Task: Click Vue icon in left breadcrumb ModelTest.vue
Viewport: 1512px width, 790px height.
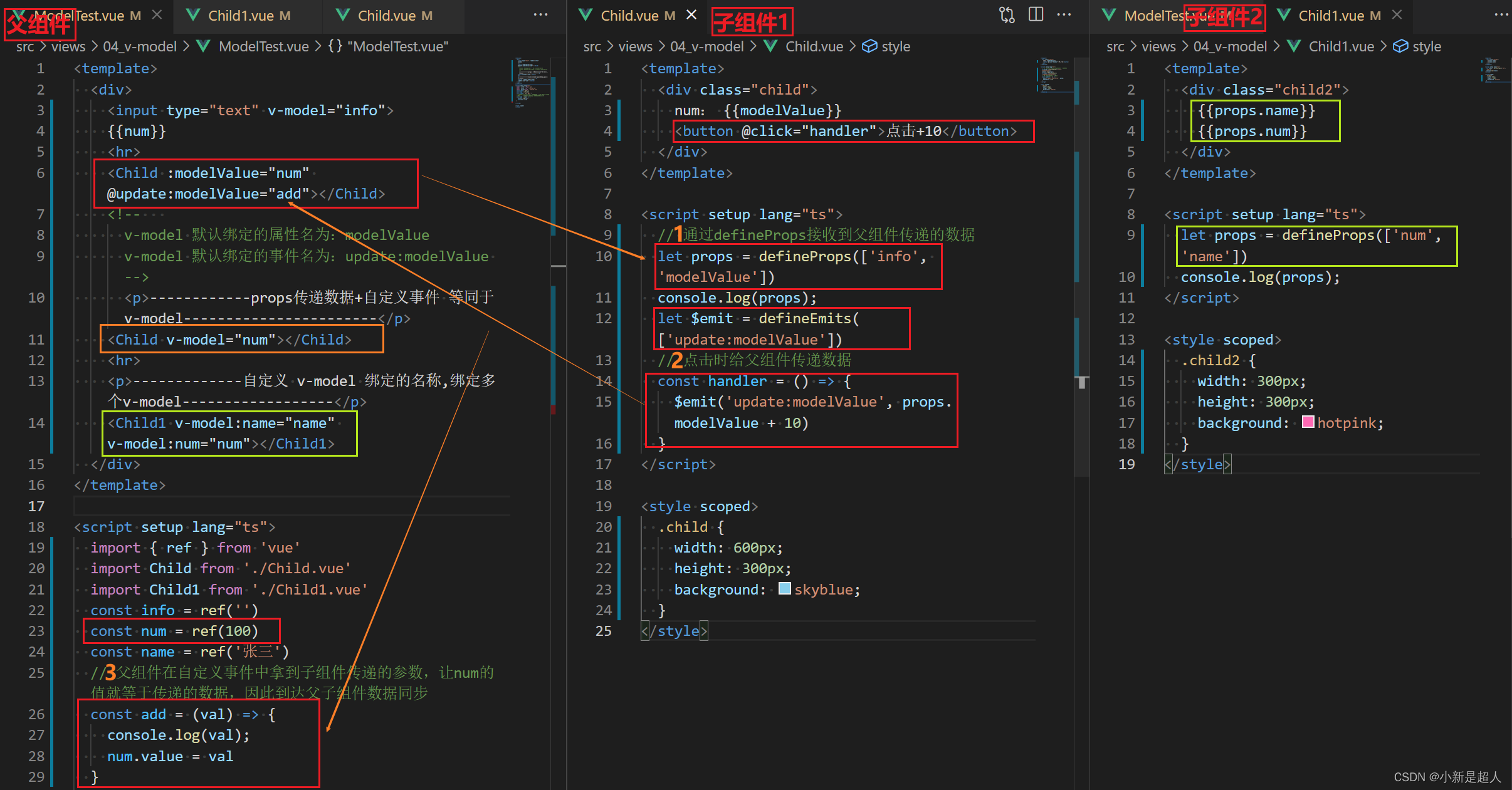Action: (203, 46)
